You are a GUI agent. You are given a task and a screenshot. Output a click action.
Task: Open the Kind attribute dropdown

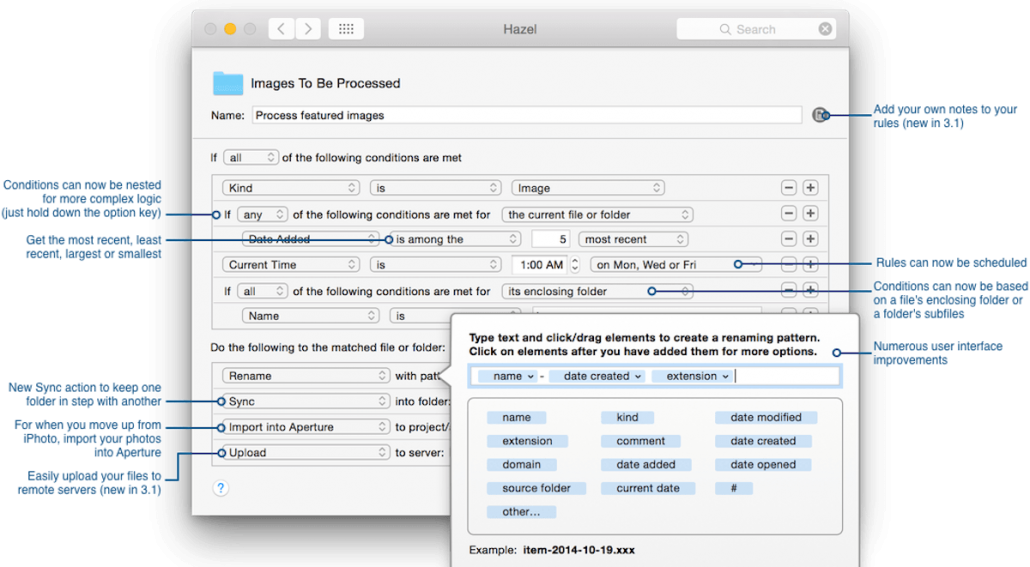coord(291,188)
